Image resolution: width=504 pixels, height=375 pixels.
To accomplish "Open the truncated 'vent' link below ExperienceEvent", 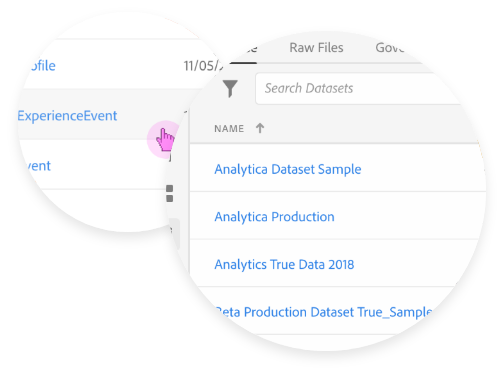I will click(x=39, y=166).
